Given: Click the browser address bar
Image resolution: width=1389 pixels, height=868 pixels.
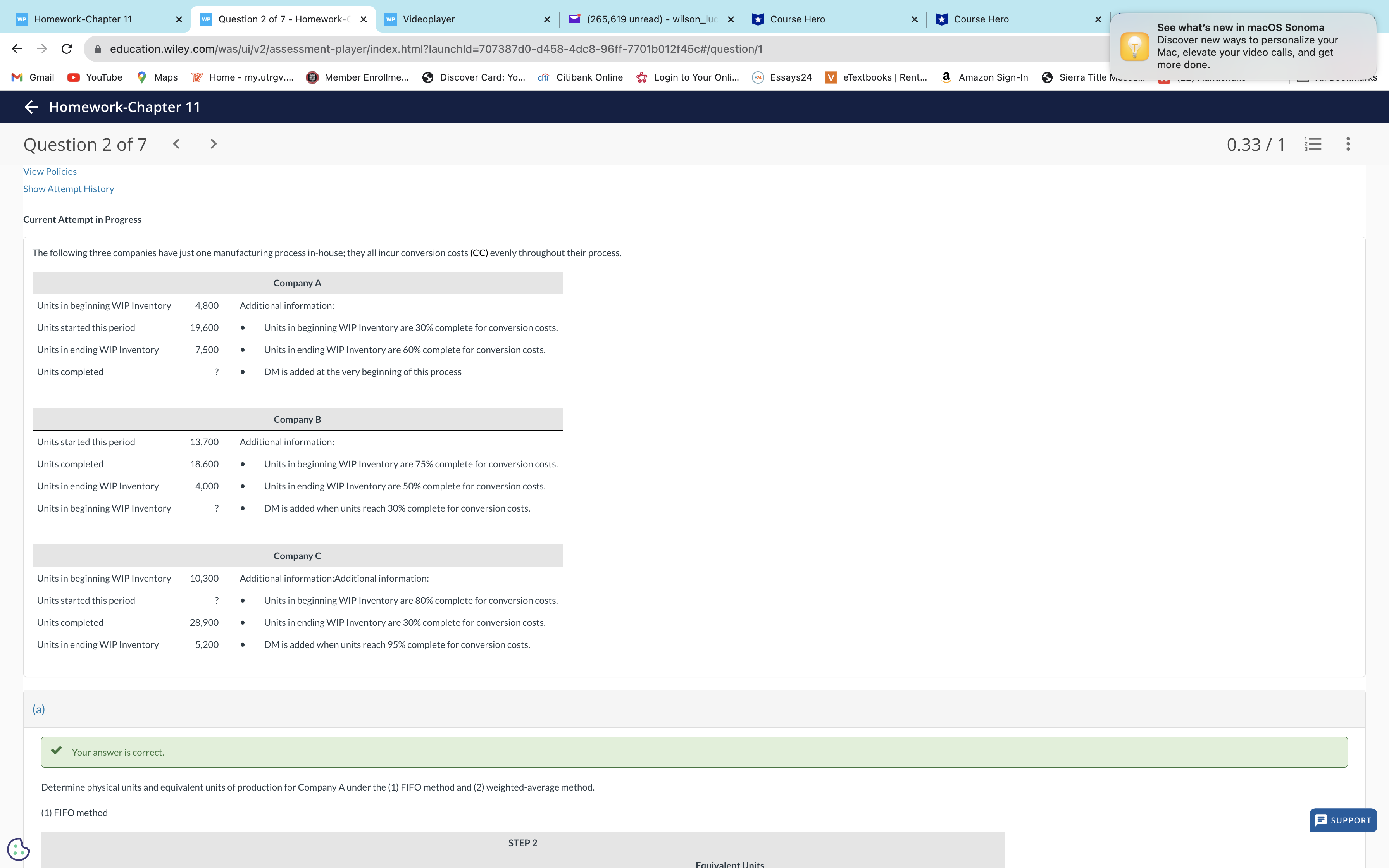Looking at the screenshot, I should point(402,48).
